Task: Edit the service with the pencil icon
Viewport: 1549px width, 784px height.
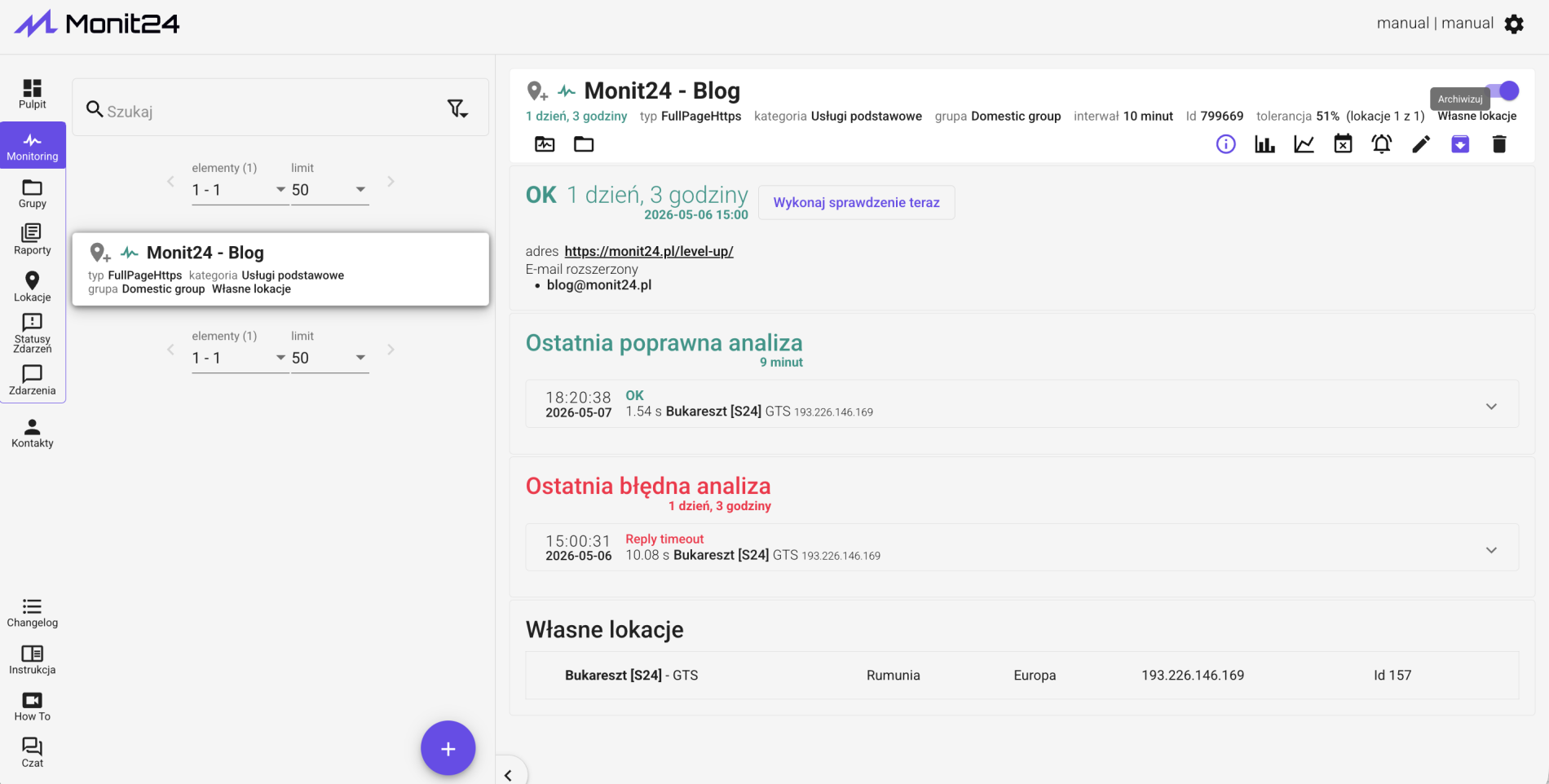Action: pos(1421,144)
